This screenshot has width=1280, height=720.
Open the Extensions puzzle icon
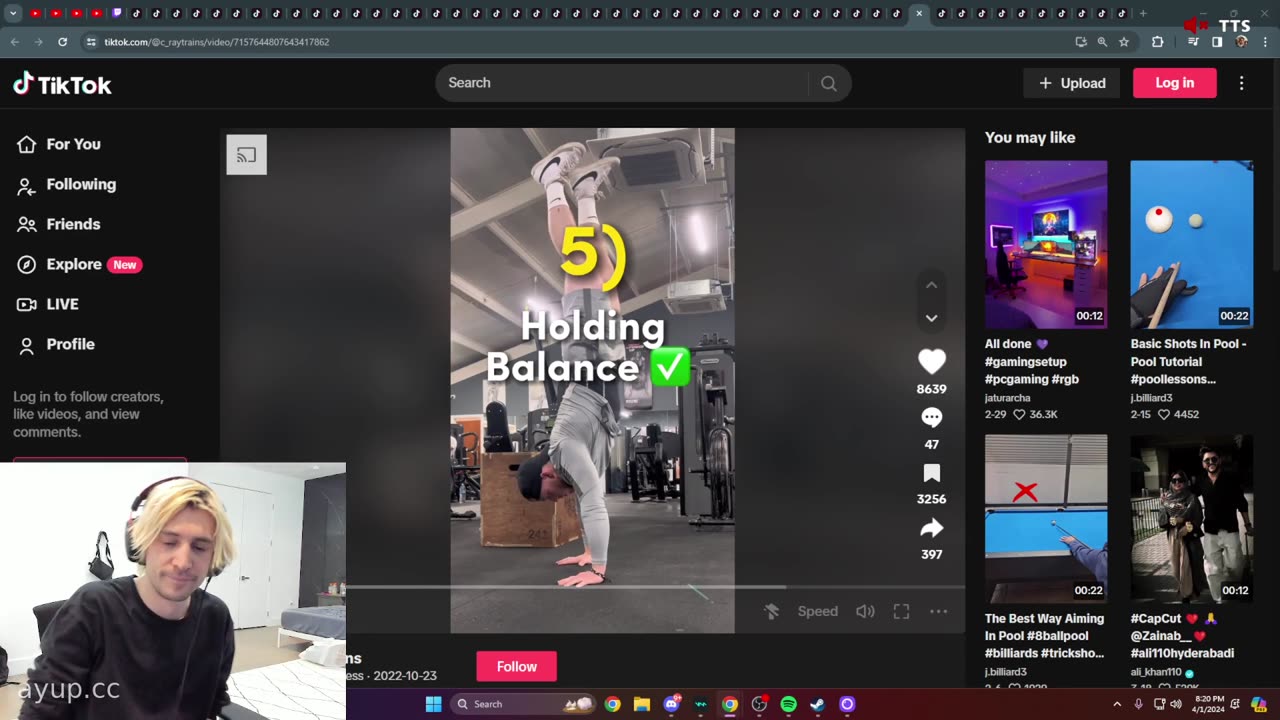pos(1157,42)
